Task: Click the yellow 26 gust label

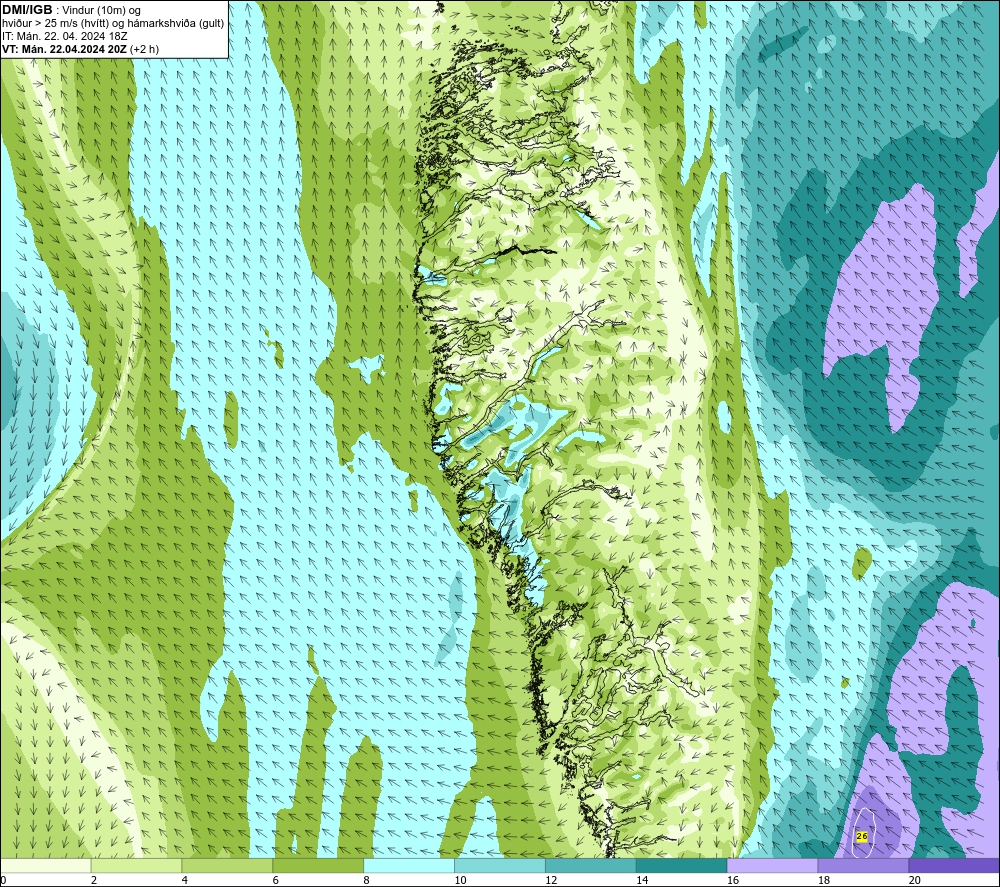Action: 862,836
